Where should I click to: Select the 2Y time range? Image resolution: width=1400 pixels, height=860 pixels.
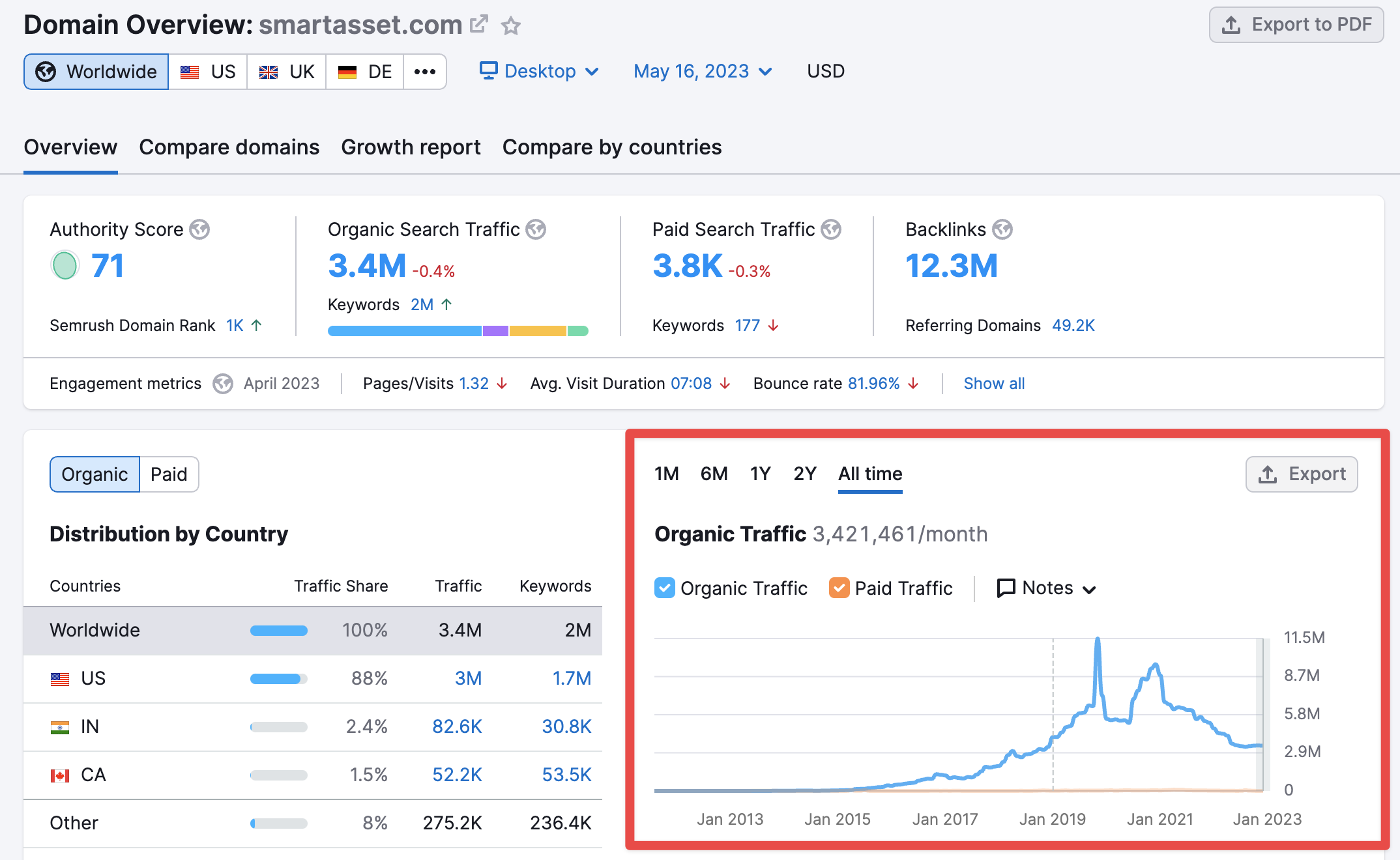(x=805, y=474)
